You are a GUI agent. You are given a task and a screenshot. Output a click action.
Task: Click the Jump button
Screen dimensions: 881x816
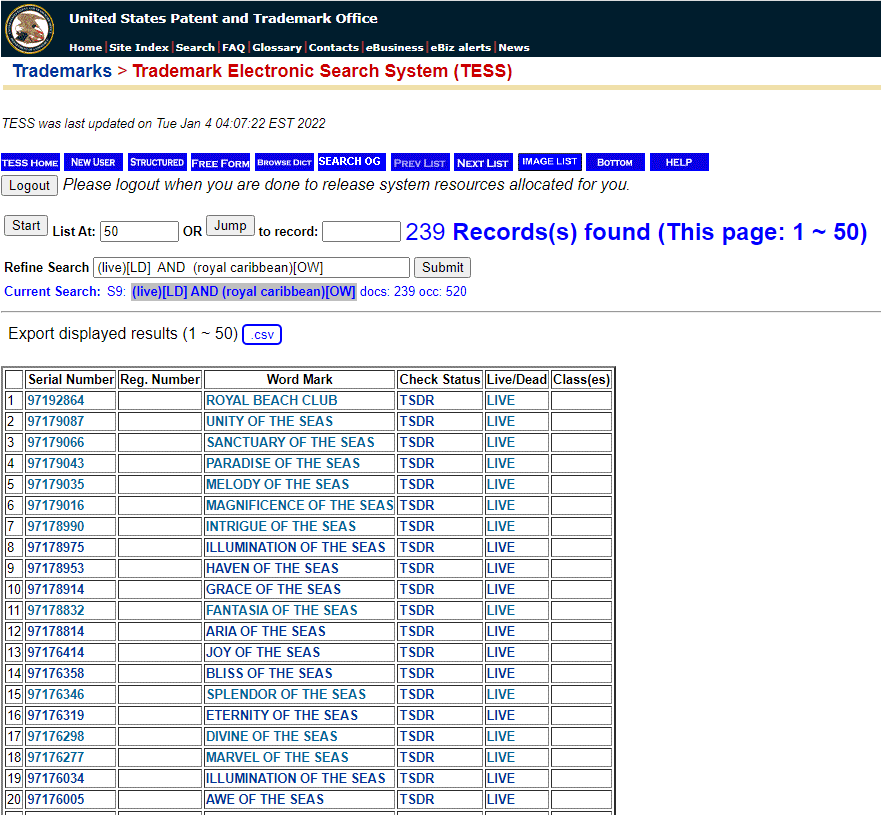point(230,225)
